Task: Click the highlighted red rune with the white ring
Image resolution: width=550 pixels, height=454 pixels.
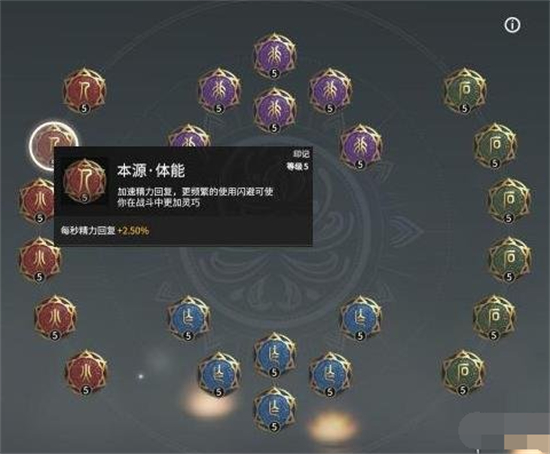Action: click(54, 146)
